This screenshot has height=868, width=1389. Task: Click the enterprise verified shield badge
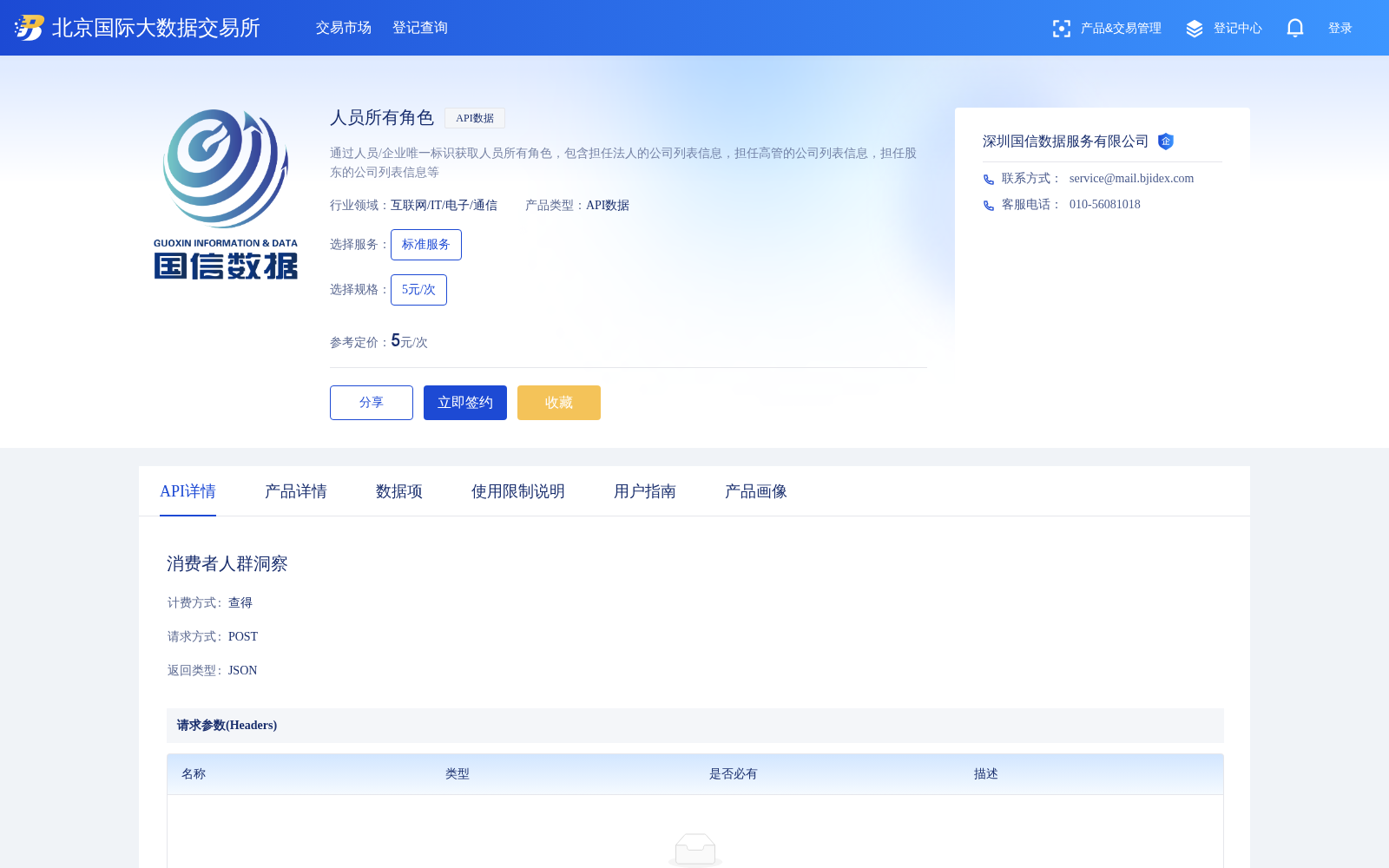click(x=1166, y=141)
